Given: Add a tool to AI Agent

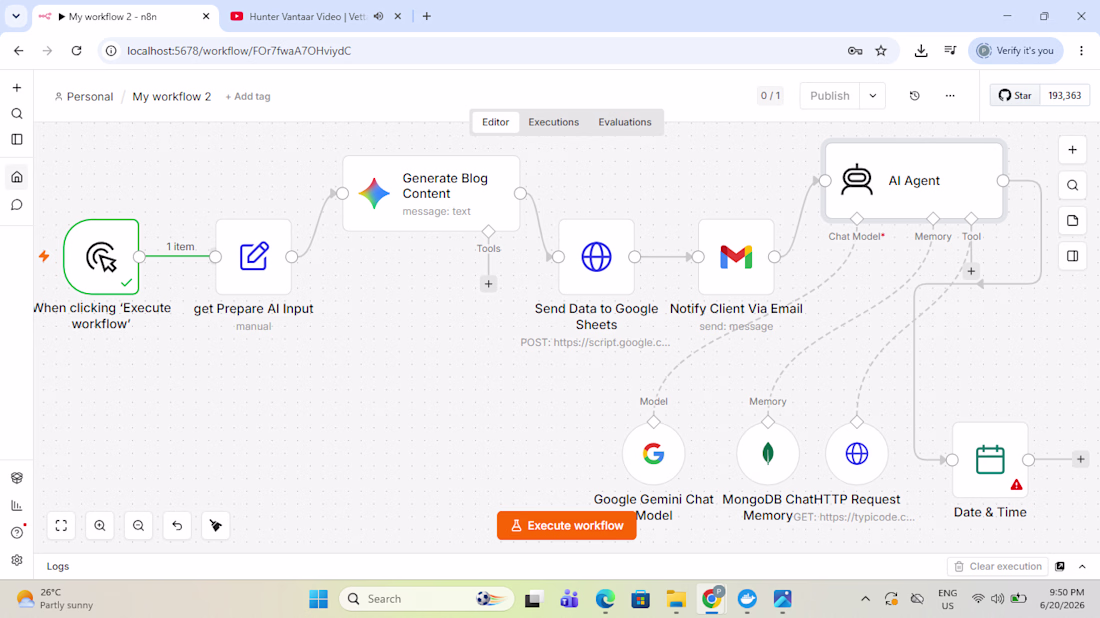Looking at the screenshot, I should (971, 271).
